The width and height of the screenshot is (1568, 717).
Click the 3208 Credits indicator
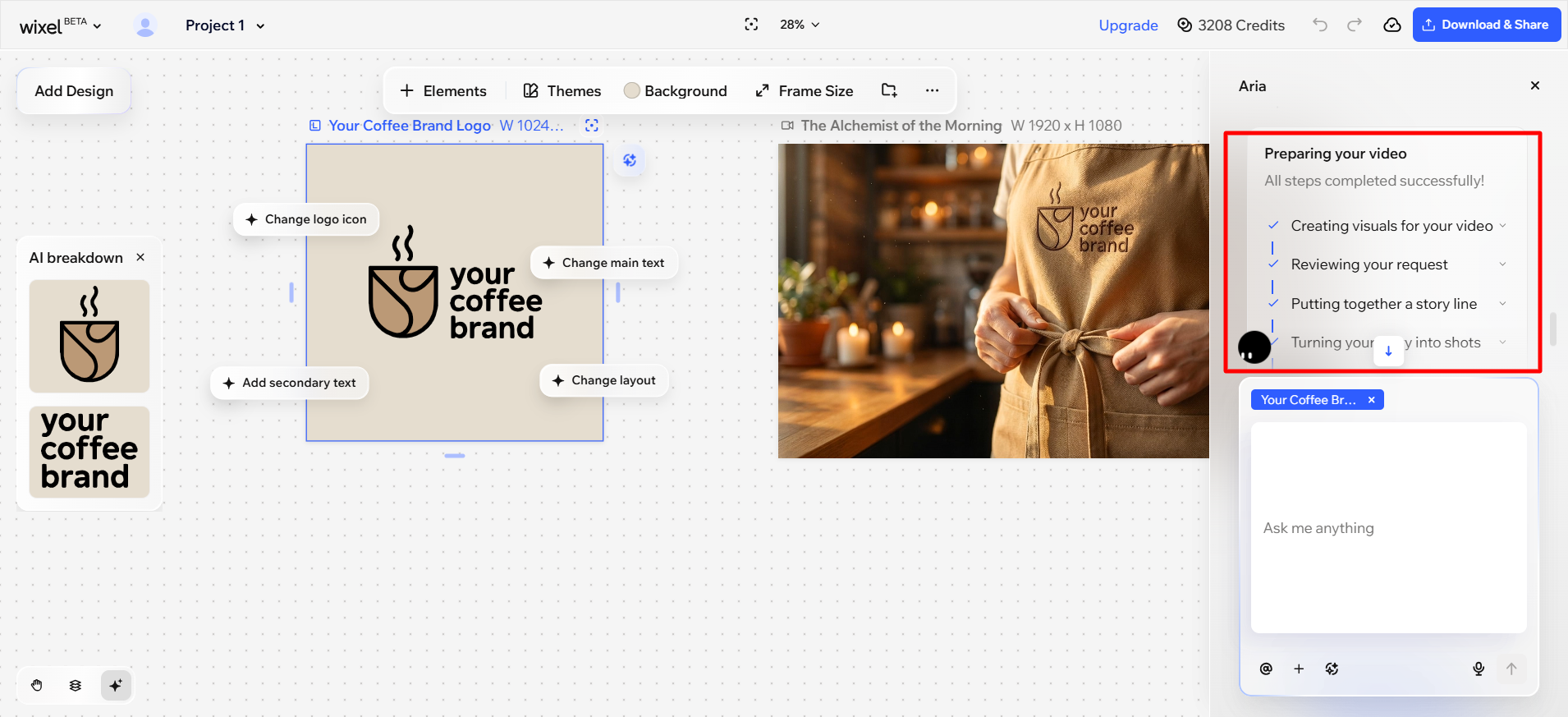tap(1231, 25)
